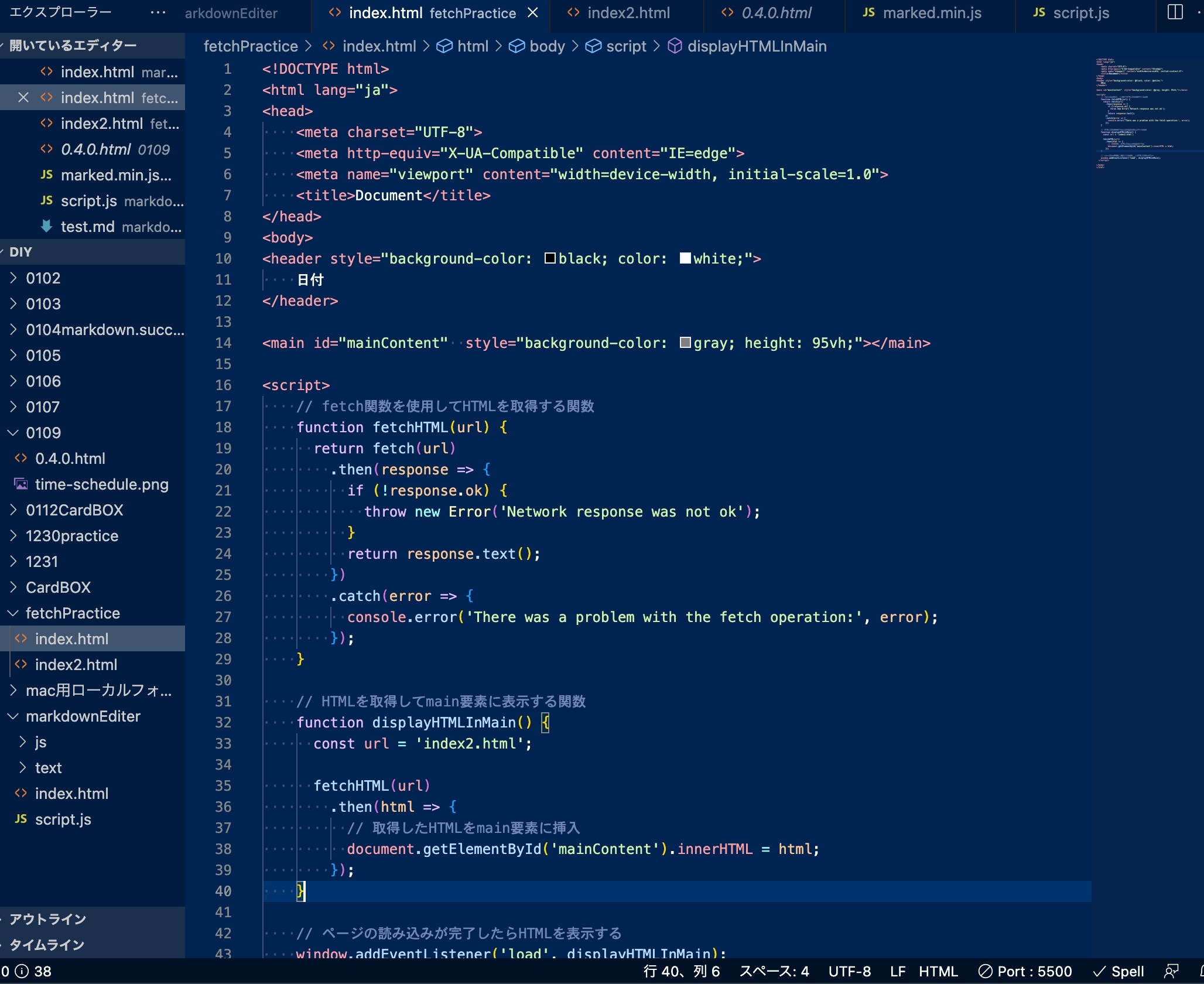This screenshot has width=1204, height=984.
Task: Expand the outline section (アウトライン)
Action: coord(48,919)
